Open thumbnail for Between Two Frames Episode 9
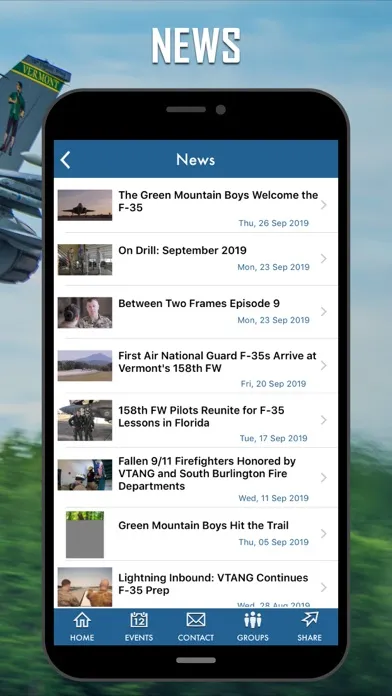The height and width of the screenshot is (696, 392). [x=85, y=312]
